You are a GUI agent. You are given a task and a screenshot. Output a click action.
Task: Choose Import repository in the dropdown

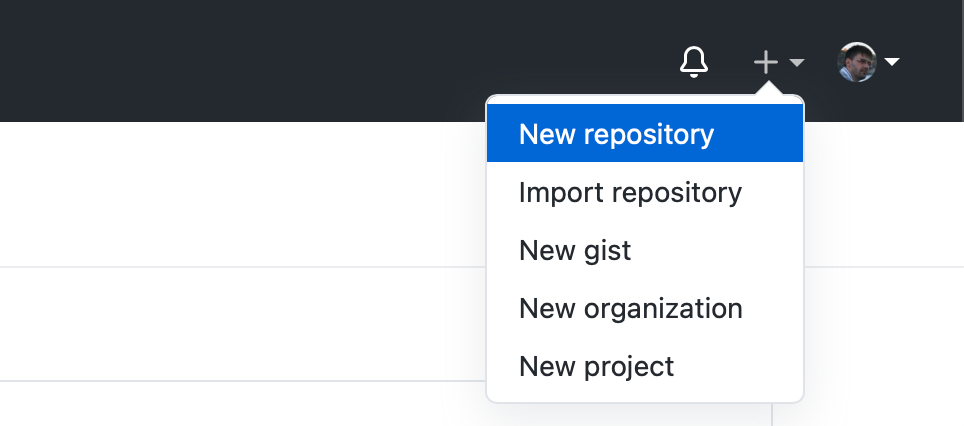(x=645, y=192)
